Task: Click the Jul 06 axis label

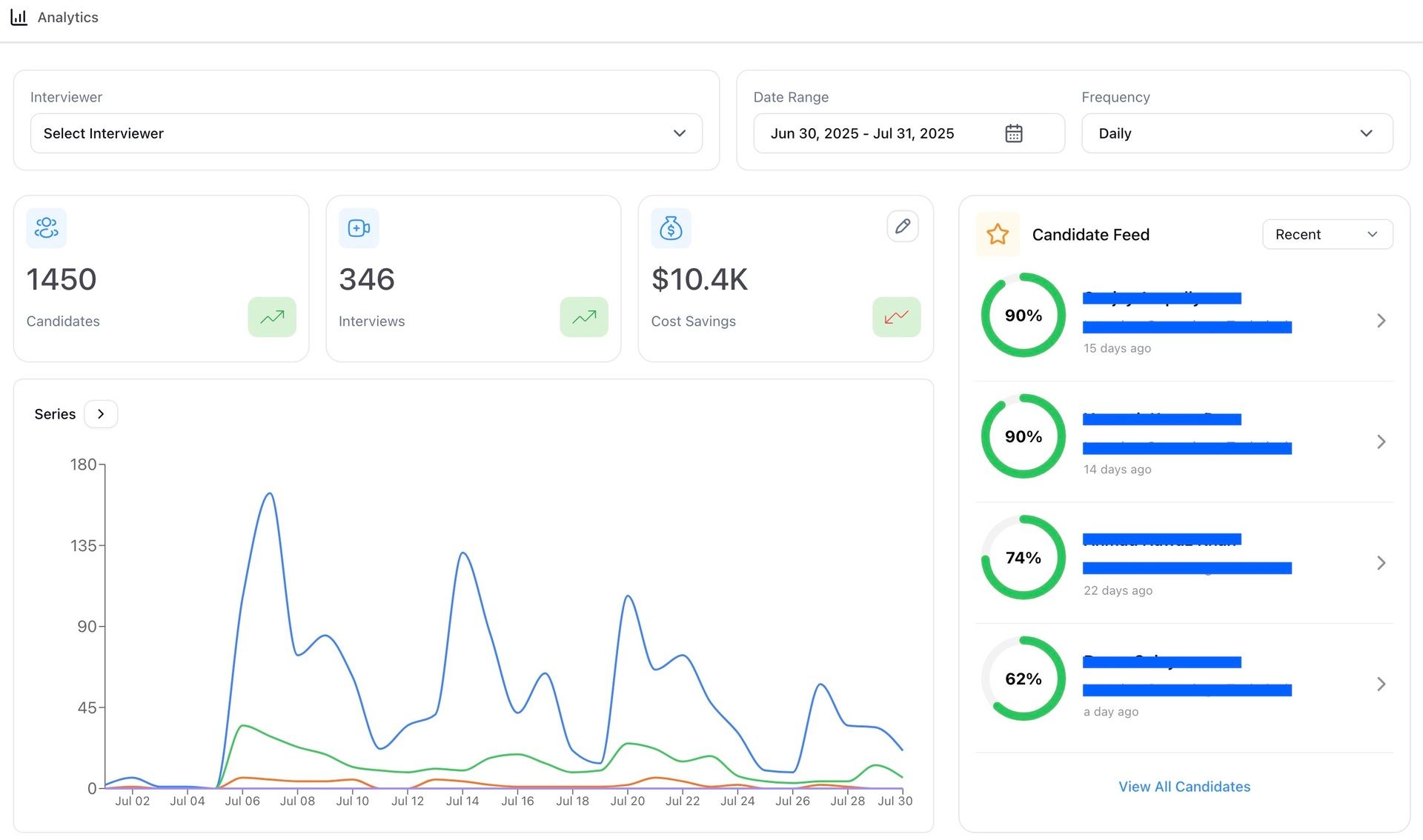Action: click(242, 801)
